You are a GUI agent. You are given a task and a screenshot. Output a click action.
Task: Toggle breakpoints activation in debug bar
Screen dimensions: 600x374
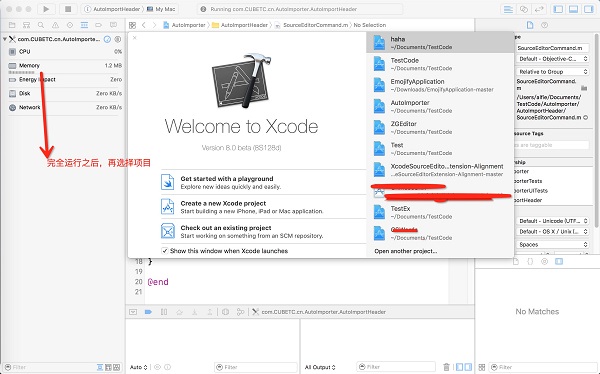pos(148,312)
